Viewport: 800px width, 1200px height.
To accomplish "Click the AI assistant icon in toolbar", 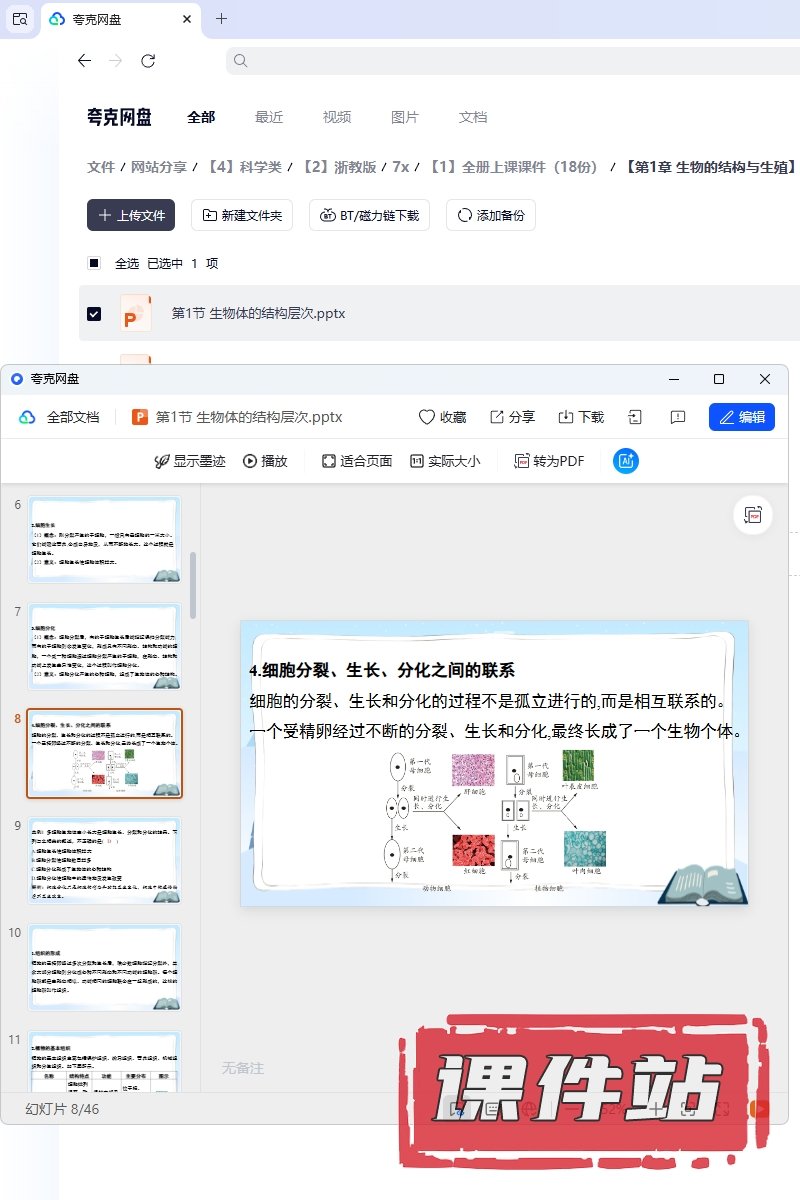I will tap(626, 461).
